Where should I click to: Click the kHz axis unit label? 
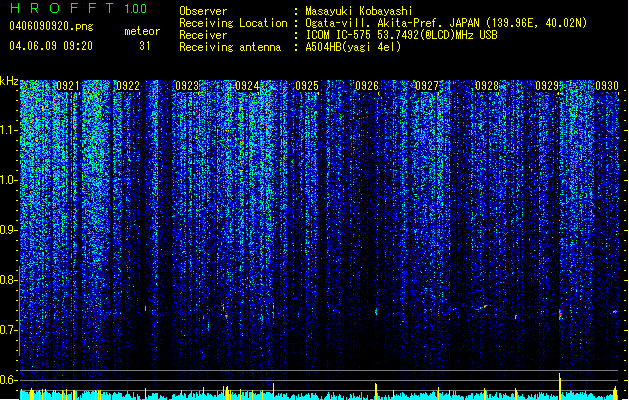coord(9,81)
